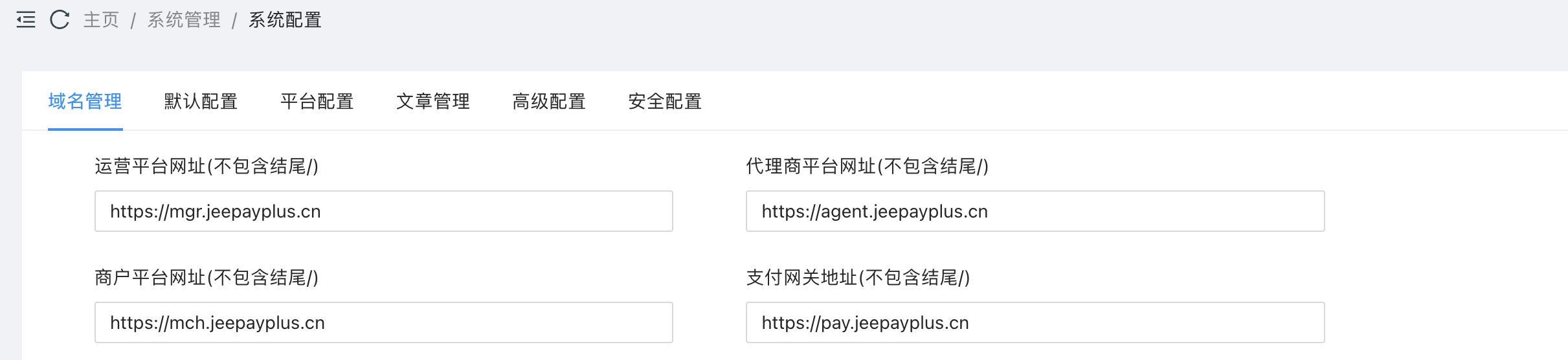This screenshot has height=360, width=1568.
Task: Open the 高级配置 tab
Action: click(x=549, y=102)
